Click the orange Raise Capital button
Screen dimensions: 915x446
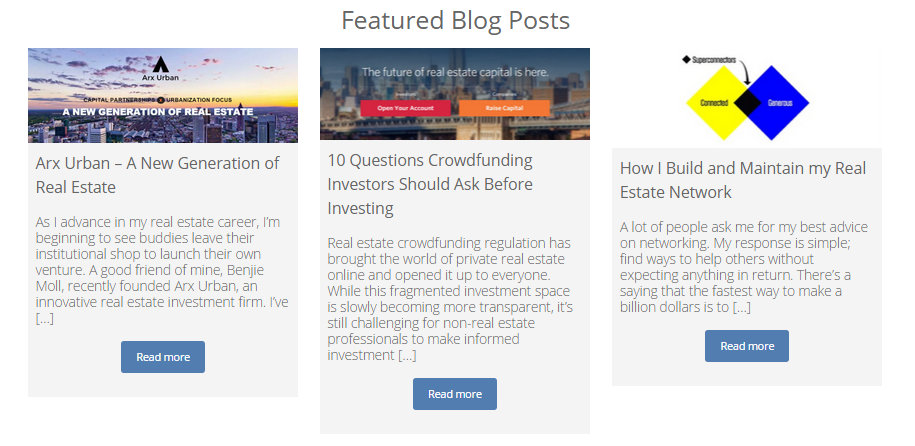(x=504, y=107)
